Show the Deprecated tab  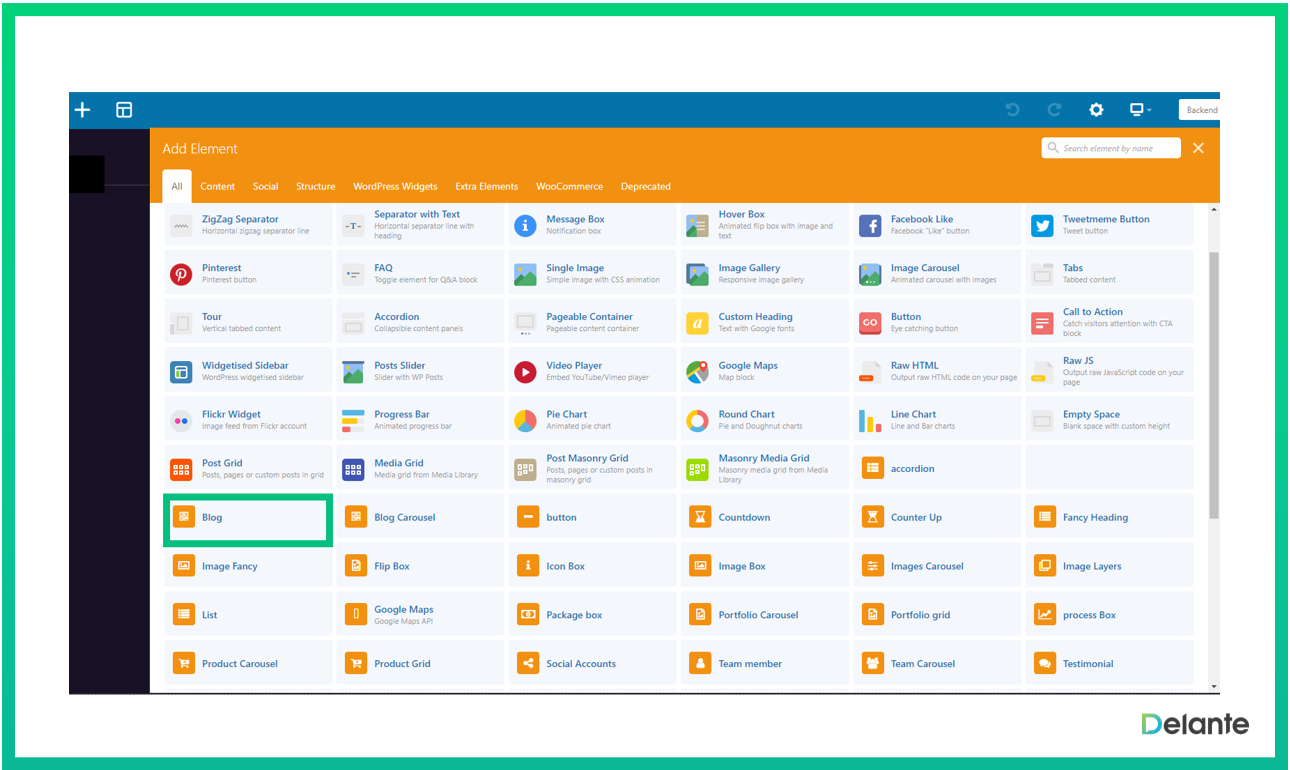pyautogui.click(x=645, y=186)
